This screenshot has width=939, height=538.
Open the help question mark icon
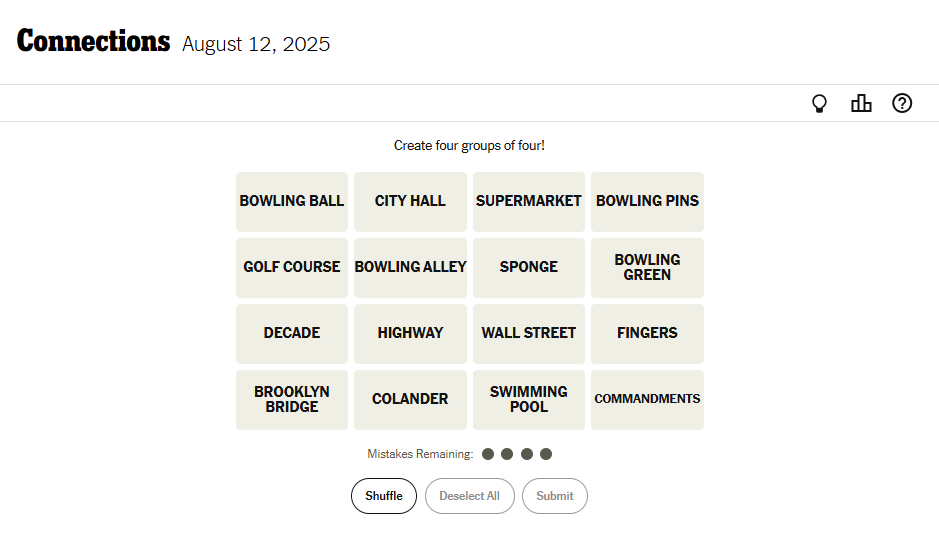point(902,103)
